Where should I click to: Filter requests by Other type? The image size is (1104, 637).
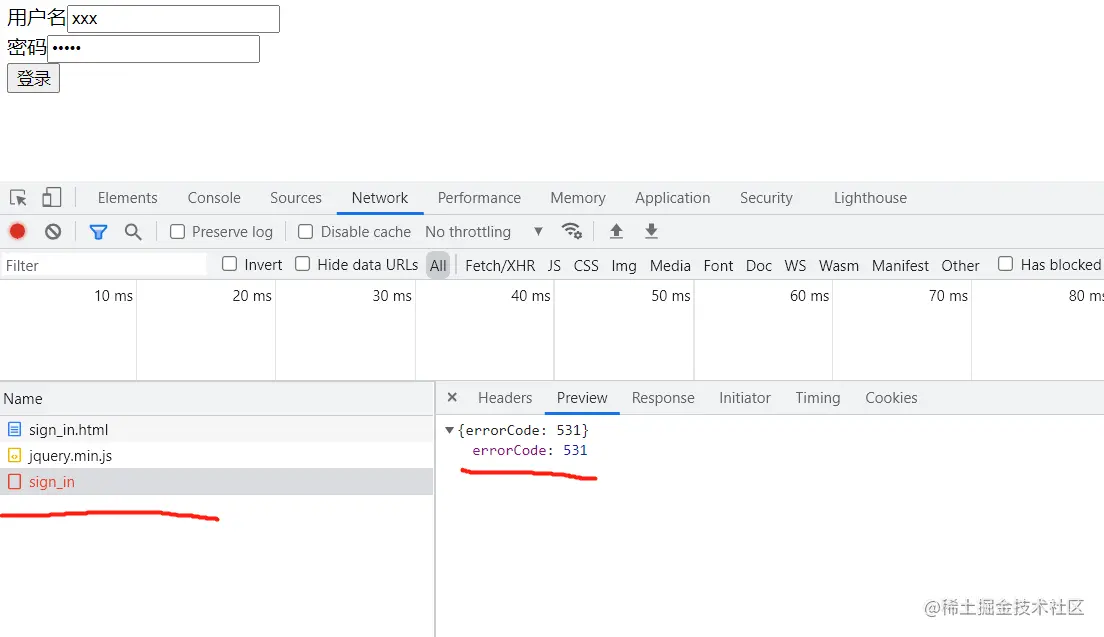pos(960,265)
